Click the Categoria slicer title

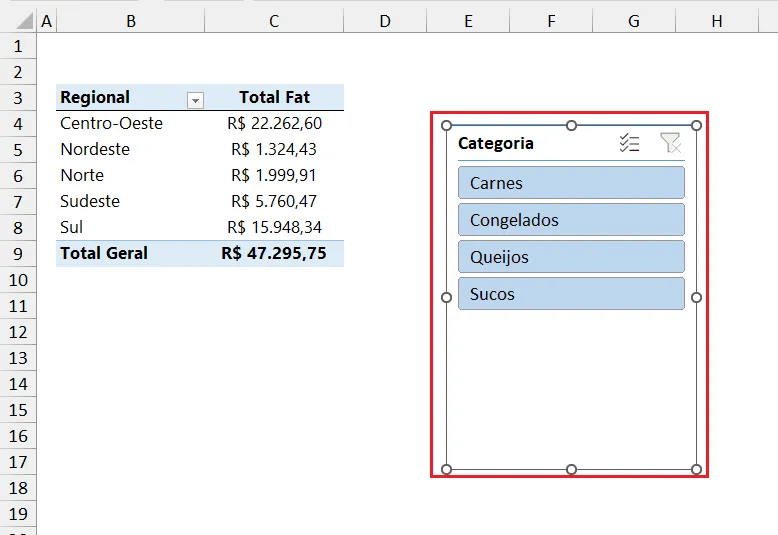[496, 143]
